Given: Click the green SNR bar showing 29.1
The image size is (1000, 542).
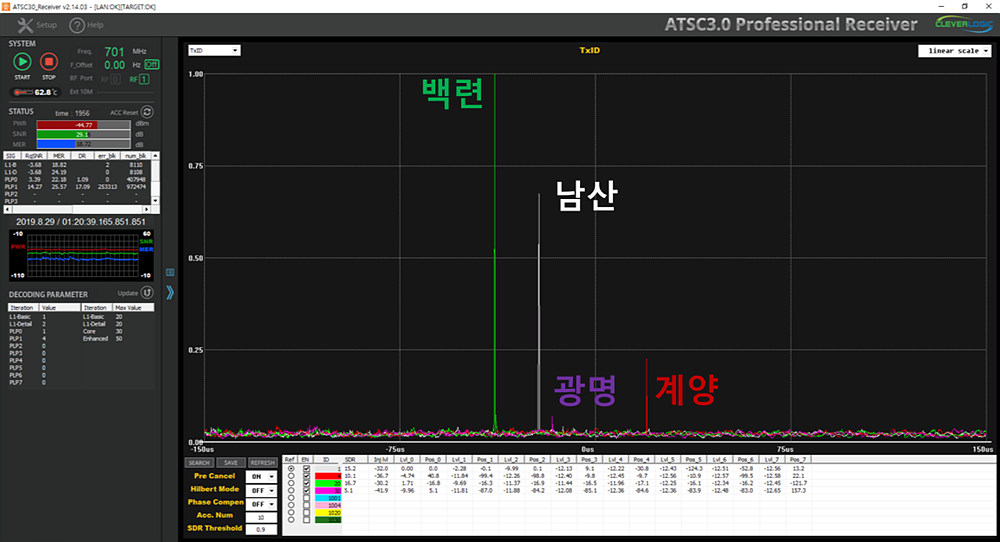Looking at the screenshot, I should coord(84,134).
